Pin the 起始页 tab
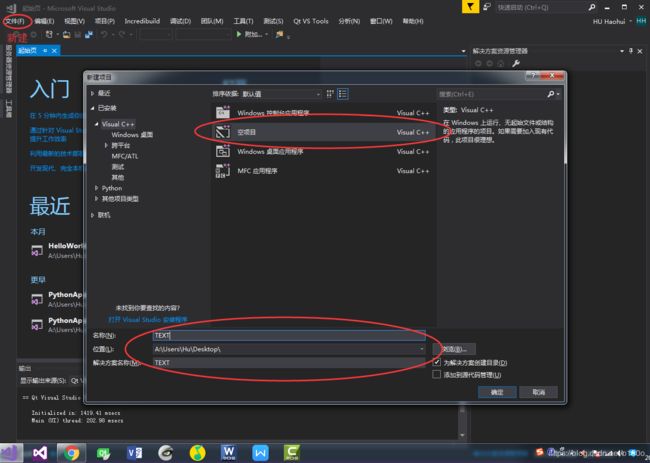 click(x=45, y=51)
